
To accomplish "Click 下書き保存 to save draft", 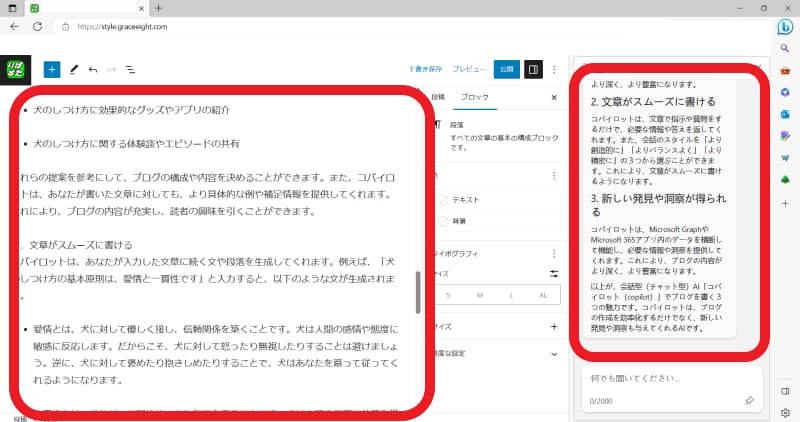I will pyautogui.click(x=424, y=69).
